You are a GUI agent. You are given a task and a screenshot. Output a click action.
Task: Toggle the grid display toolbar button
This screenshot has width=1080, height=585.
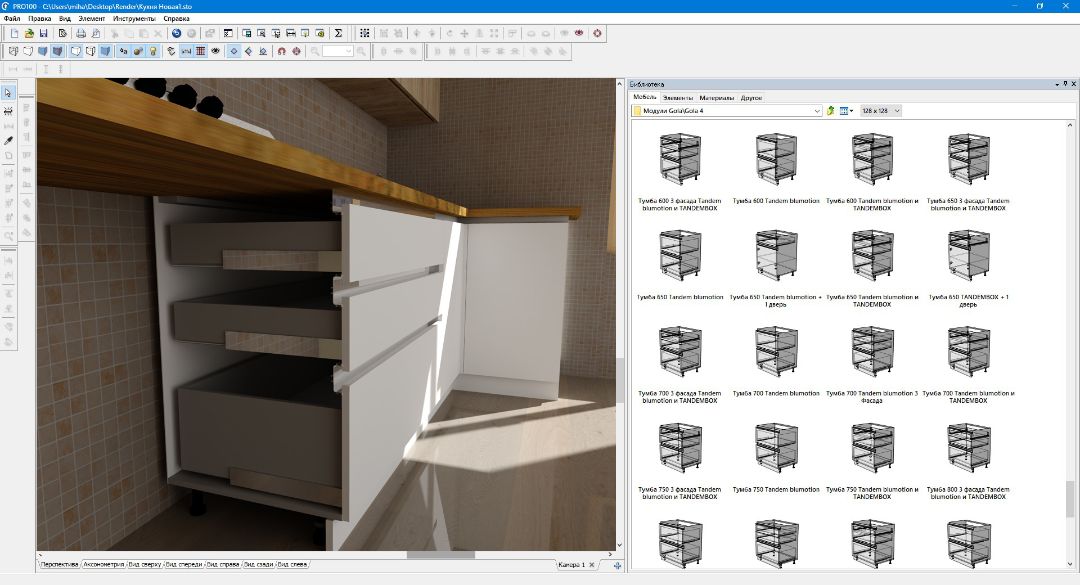click(x=201, y=50)
